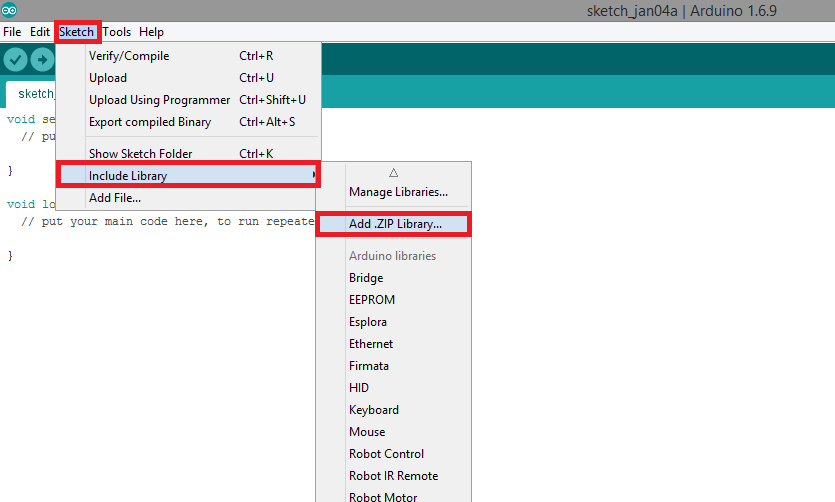835x502 pixels.
Task: Include the Esplora library
Action: tap(394, 322)
